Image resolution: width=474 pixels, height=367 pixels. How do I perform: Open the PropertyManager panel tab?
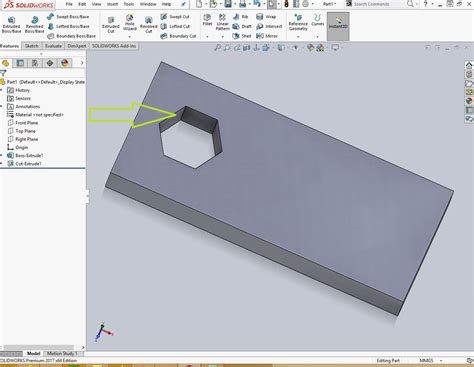20,63
